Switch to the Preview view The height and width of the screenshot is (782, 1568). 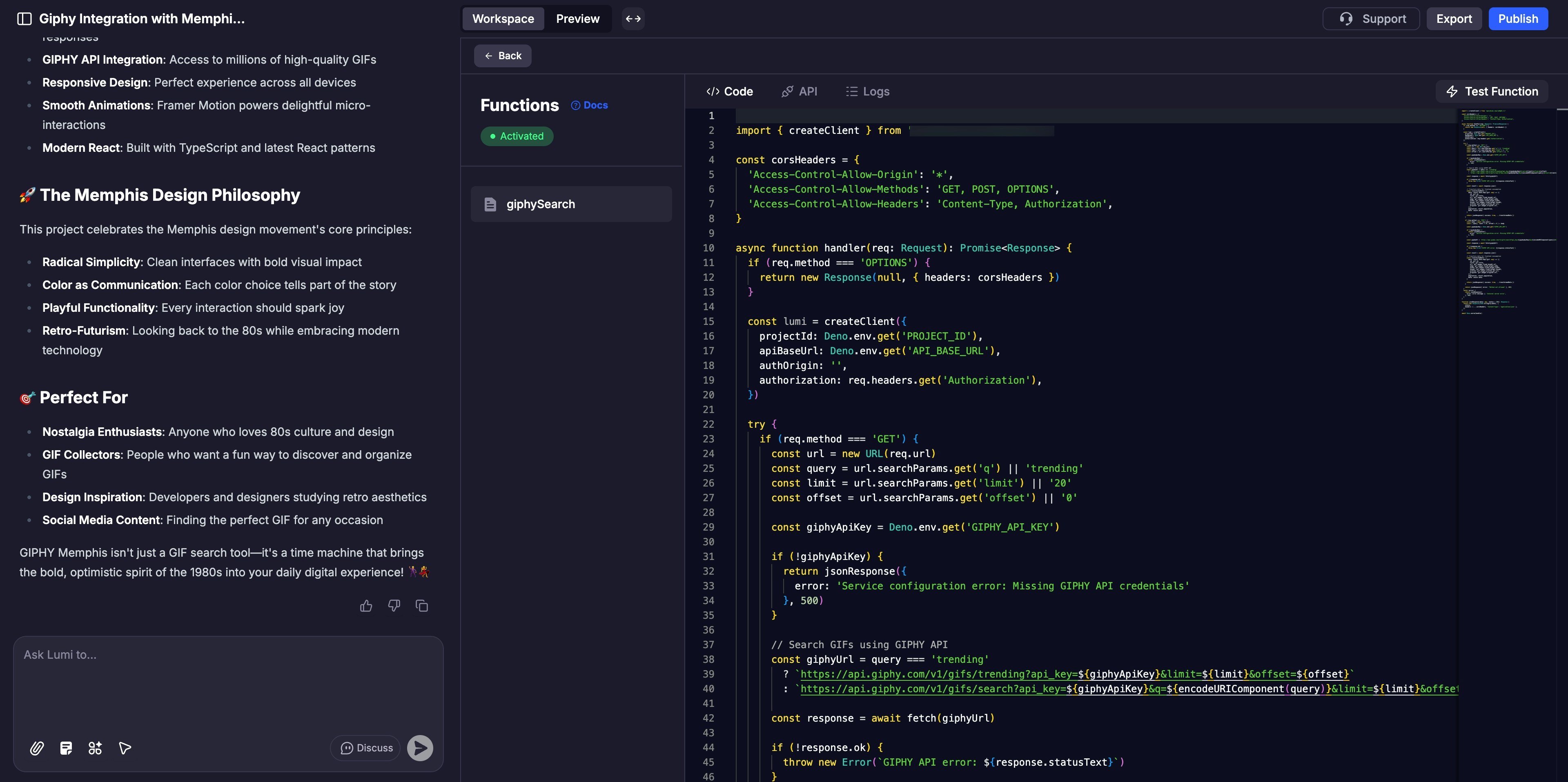pyautogui.click(x=577, y=19)
